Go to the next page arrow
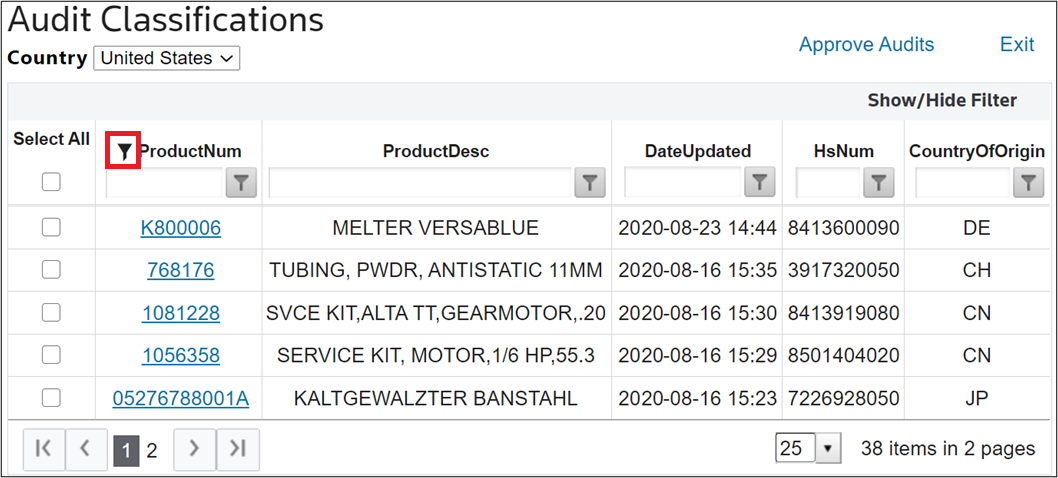 (x=194, y=449)
